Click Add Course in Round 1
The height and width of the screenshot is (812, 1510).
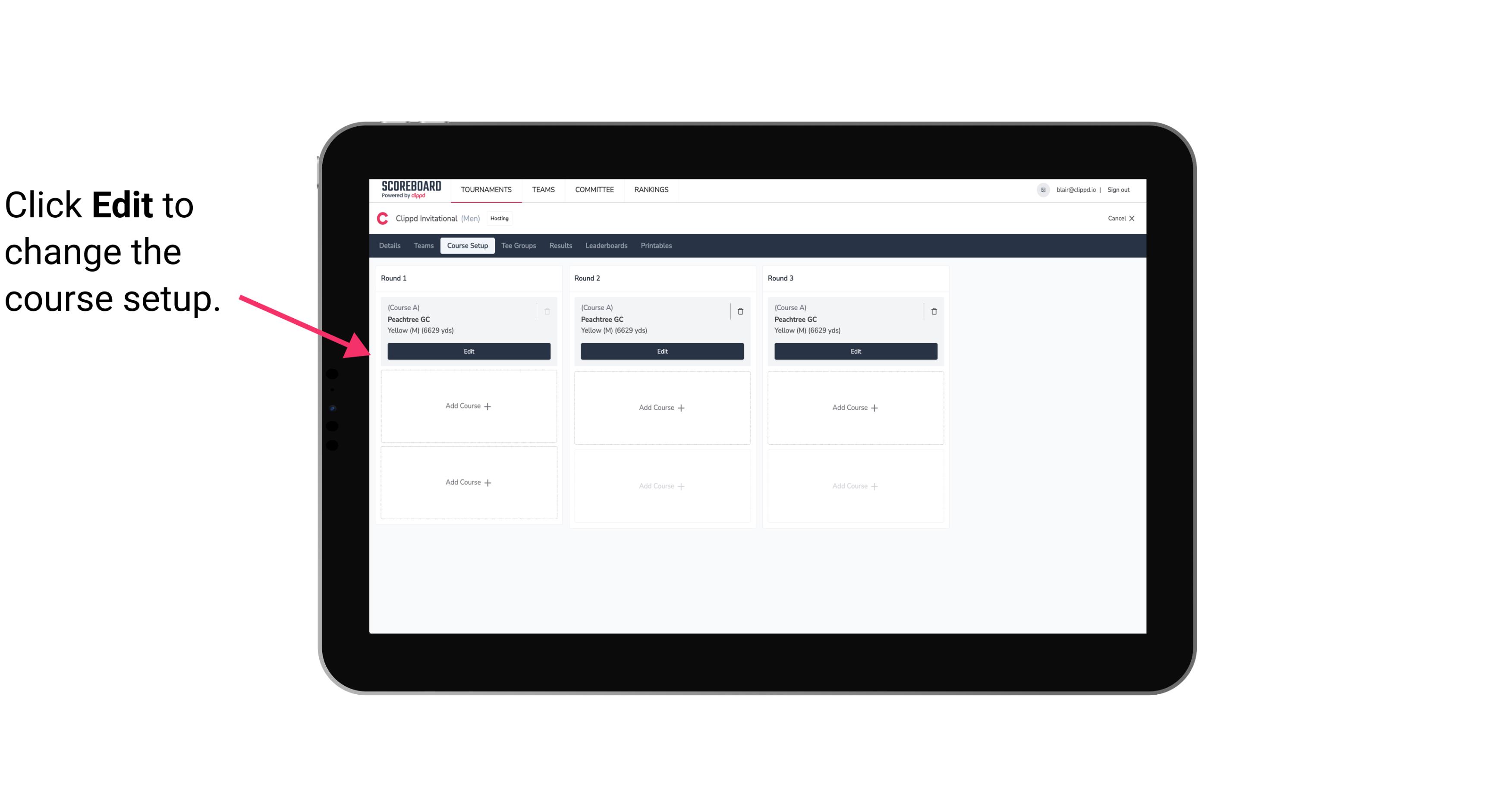click(x=468, y=406)
